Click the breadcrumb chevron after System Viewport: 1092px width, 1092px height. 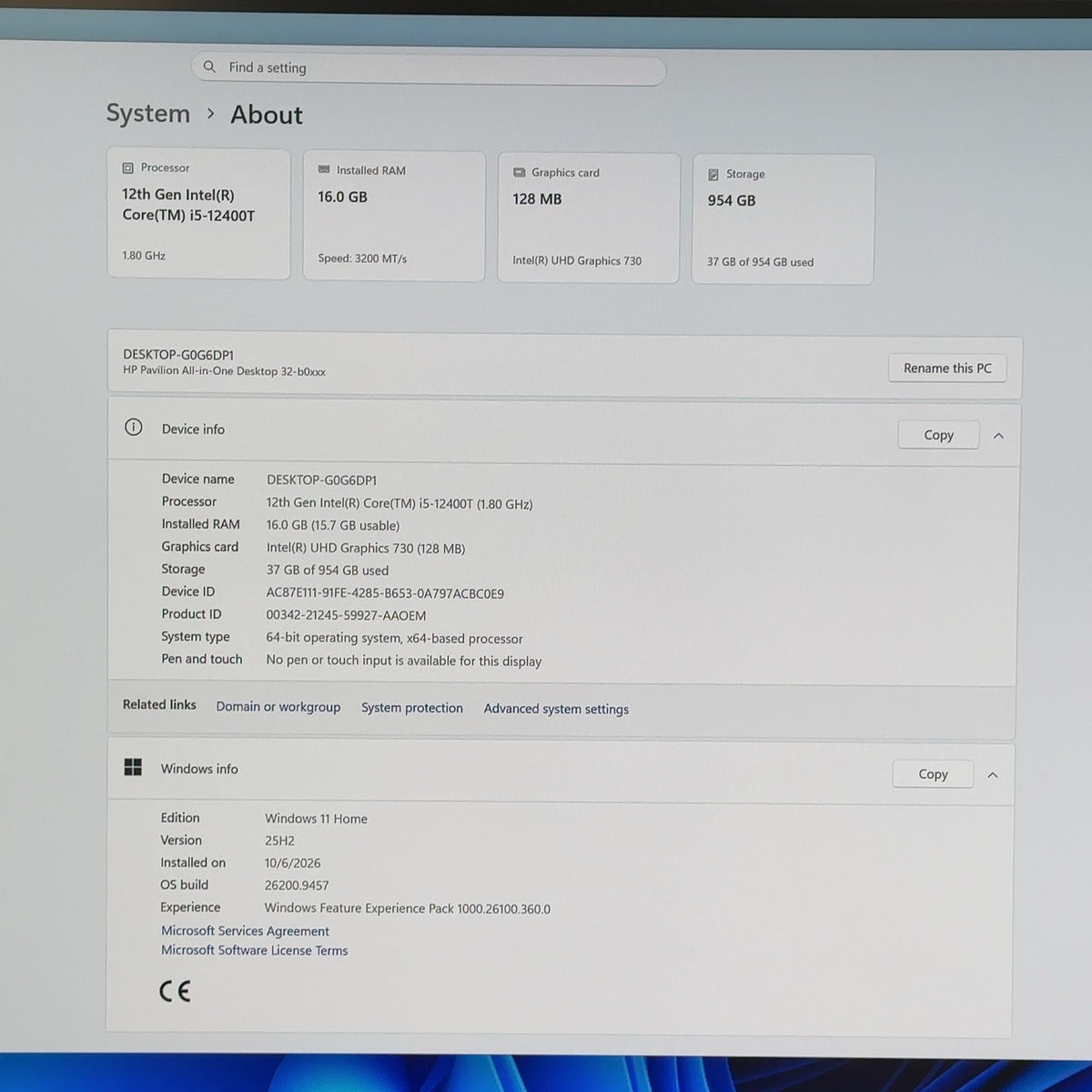pos(210,114)
